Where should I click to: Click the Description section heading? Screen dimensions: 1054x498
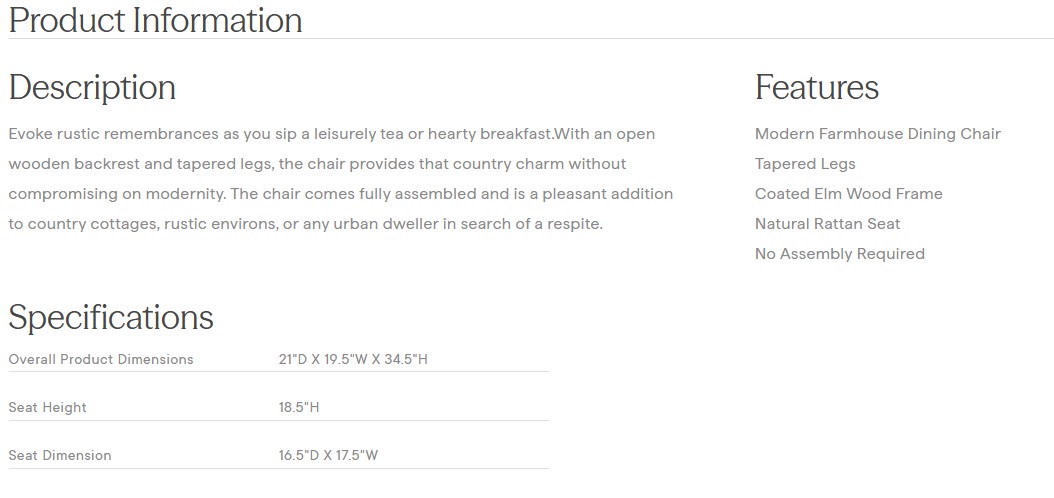tap(92, 88)
